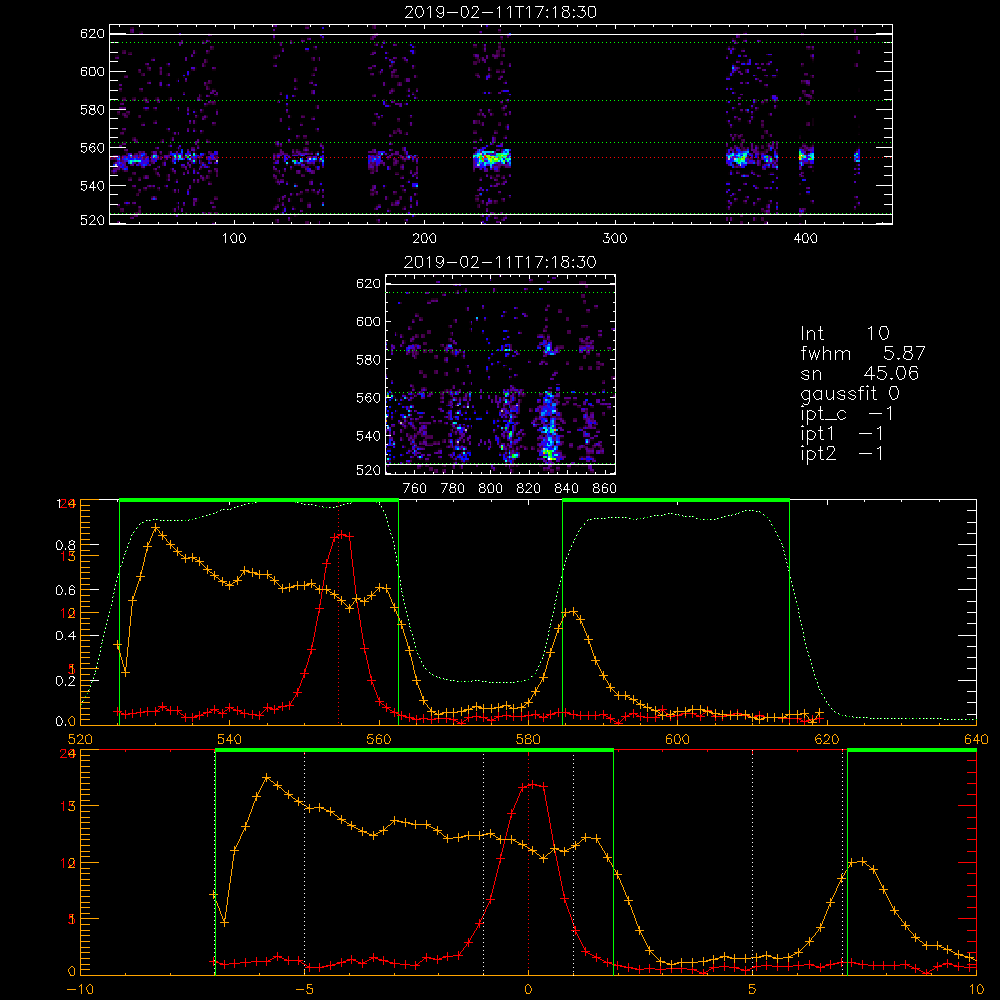
Task: Click the y-axis label 0.8 of upper line plot
Action: coord(66,545)
